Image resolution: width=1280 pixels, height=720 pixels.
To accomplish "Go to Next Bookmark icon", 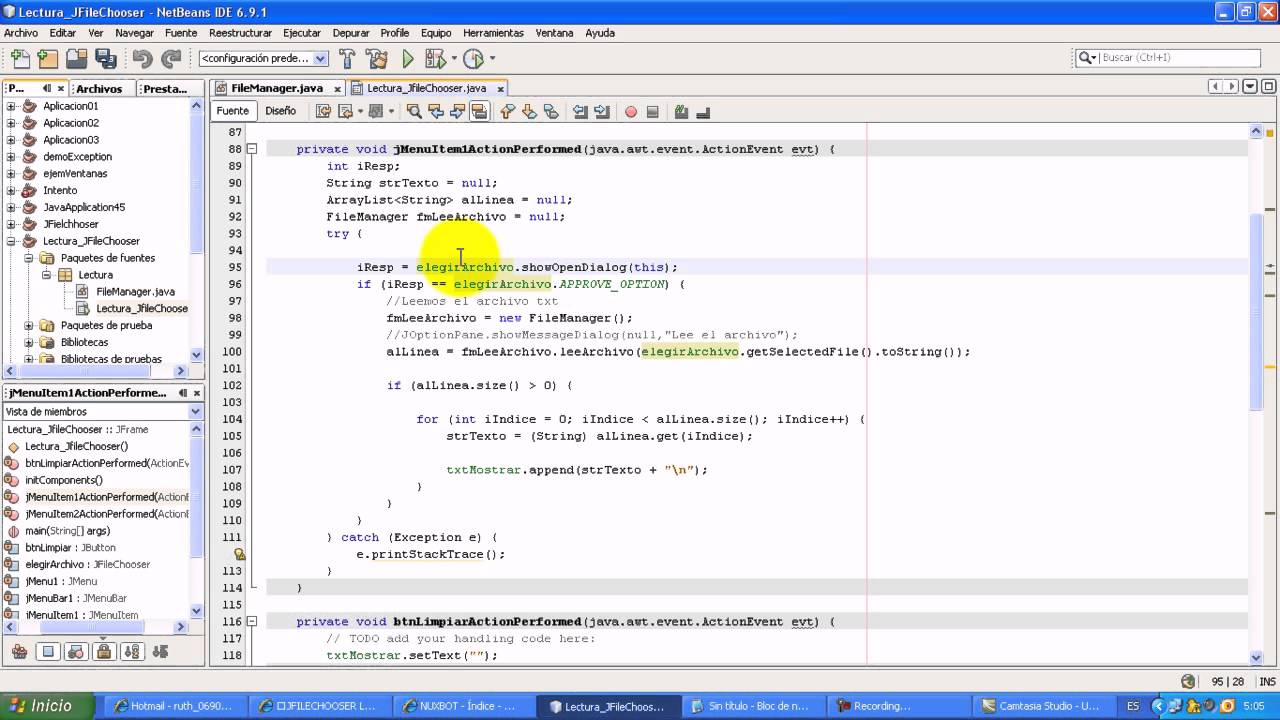I will [529, 111].
